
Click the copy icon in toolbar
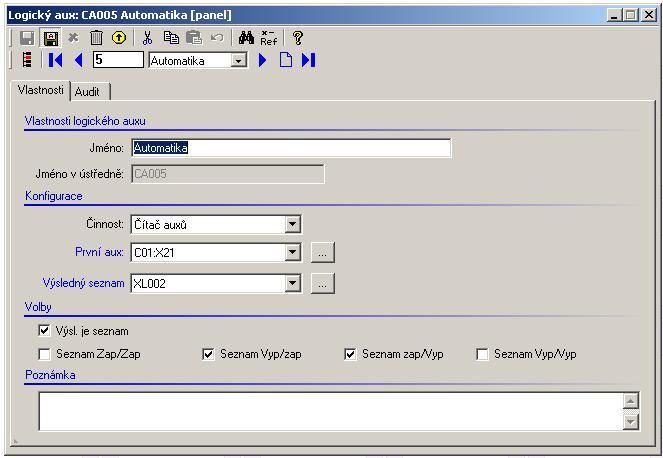[x=171, y=38]
